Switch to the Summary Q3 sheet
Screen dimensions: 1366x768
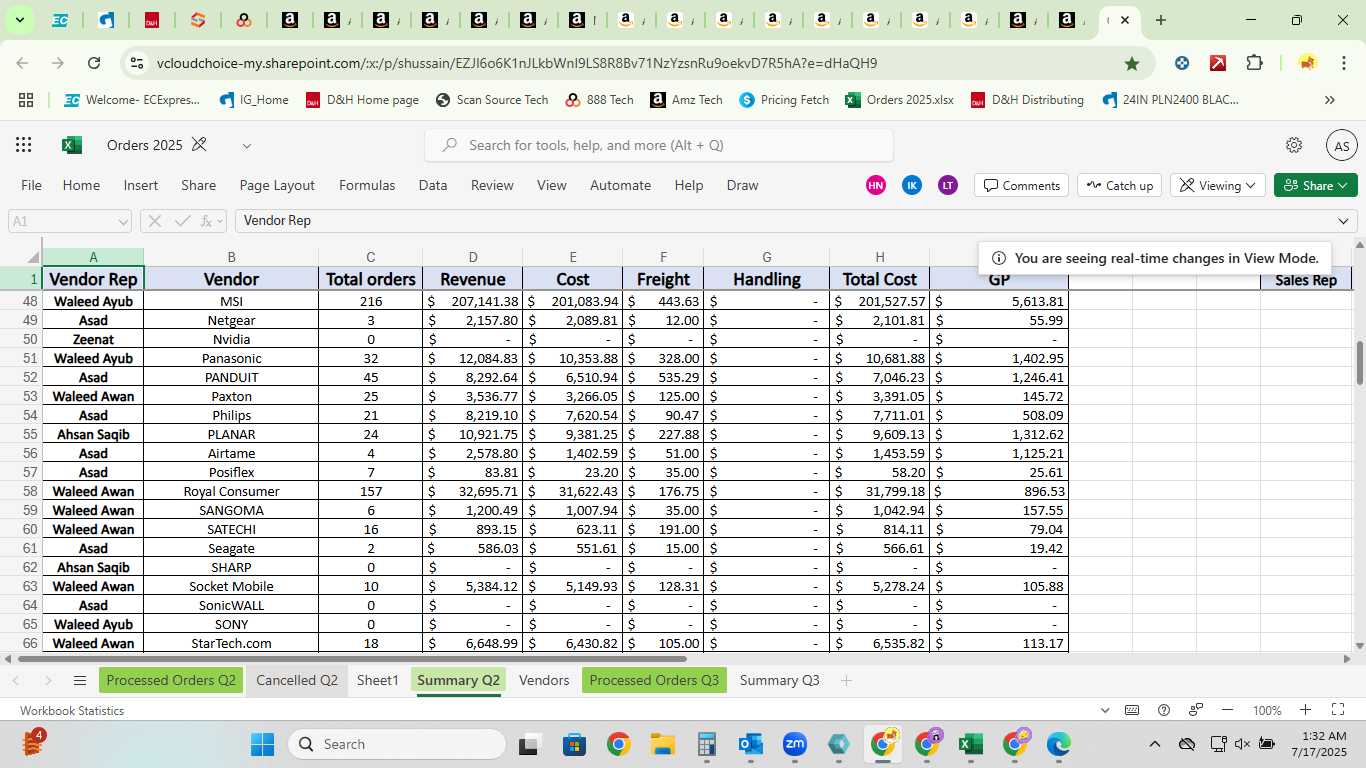[779, 680]
